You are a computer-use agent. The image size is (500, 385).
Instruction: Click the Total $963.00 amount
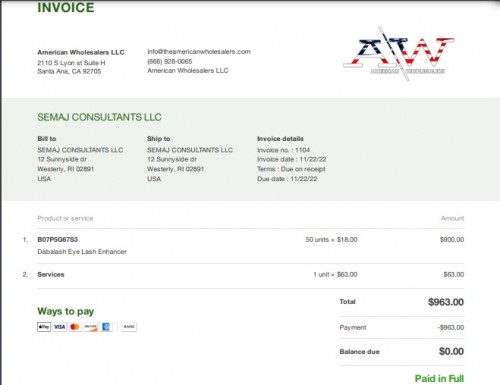point(446,302)
